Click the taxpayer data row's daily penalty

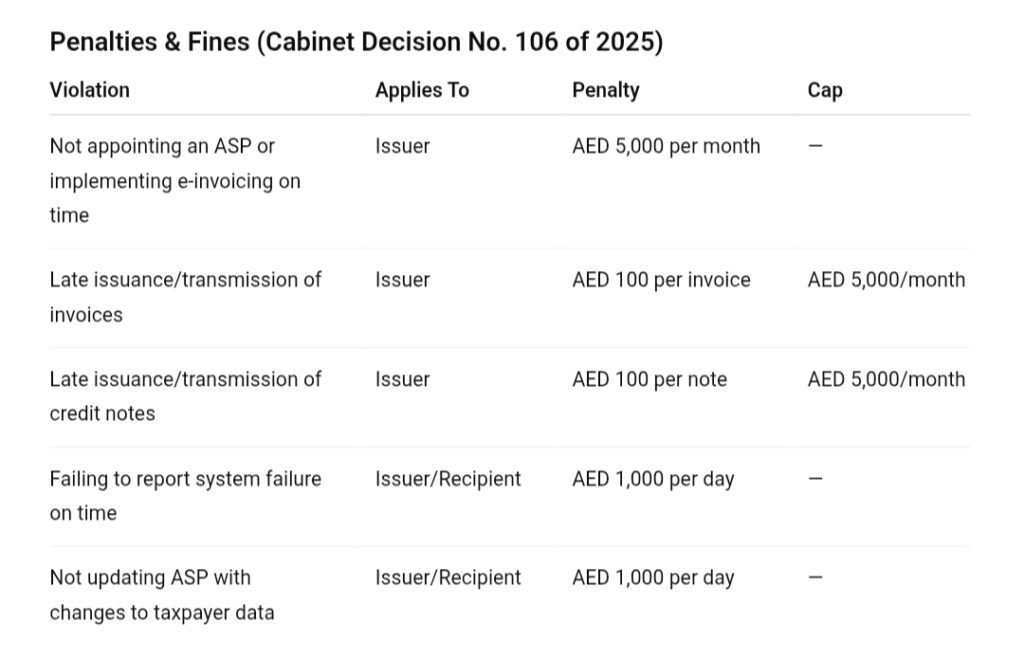click(653, 578)
